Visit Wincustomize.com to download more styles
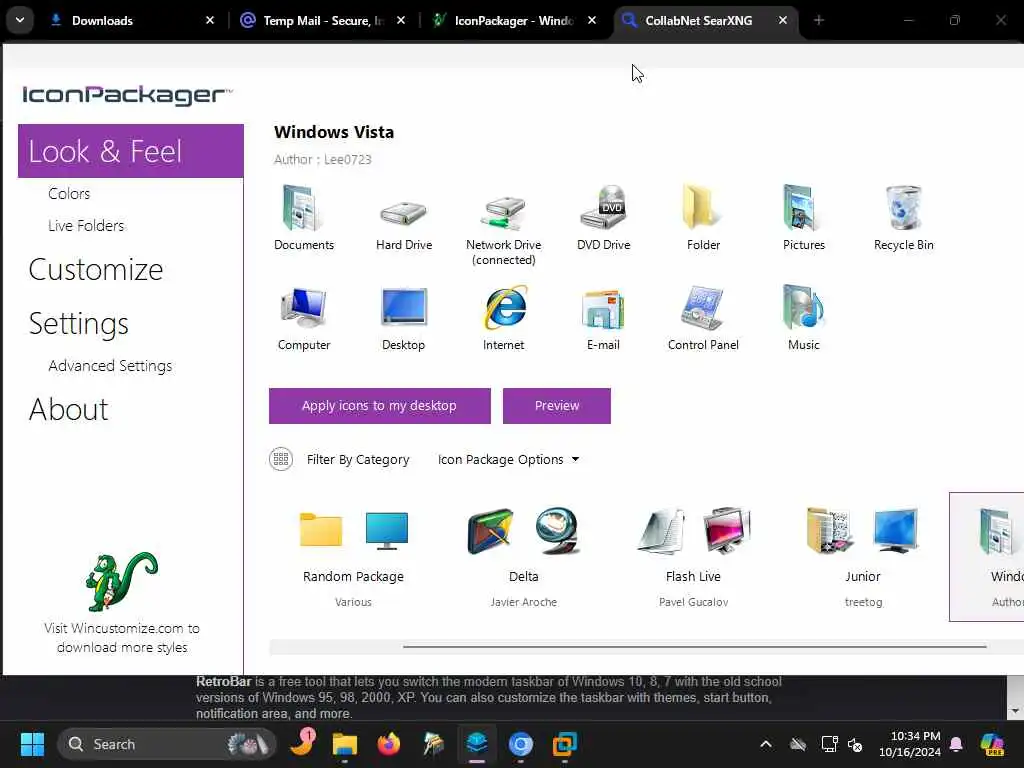The height and width of the screenshot is (768, 1024). (122, 637)
